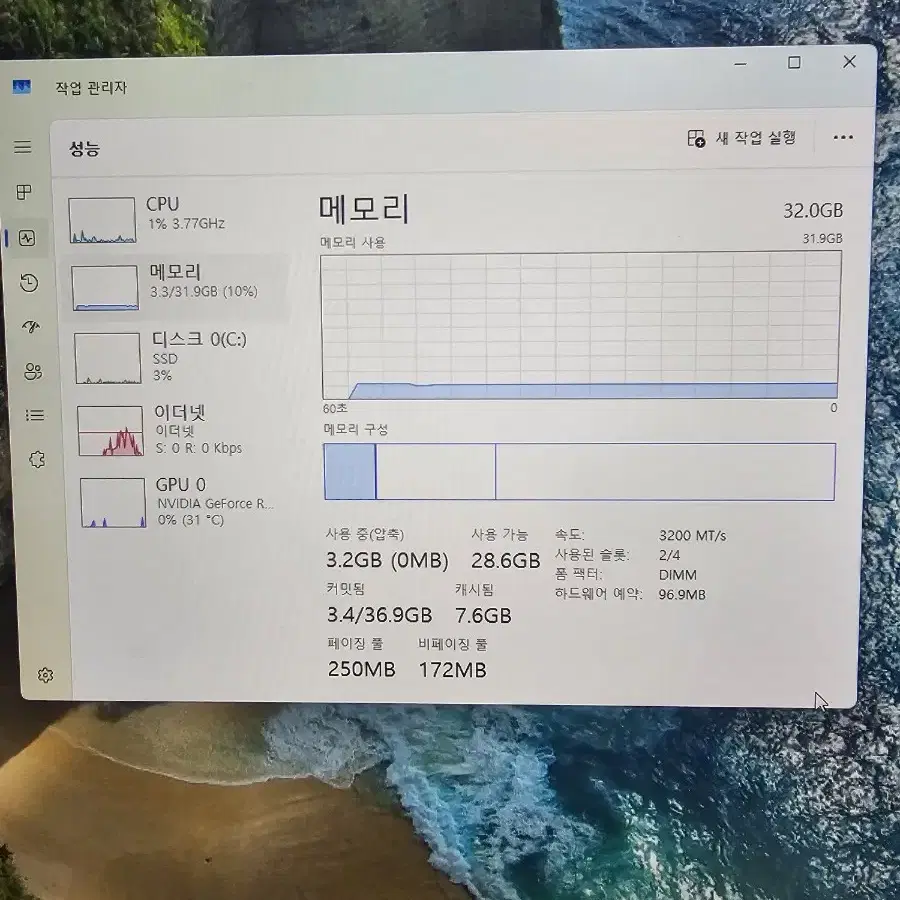The image size is (900, 900).
Task: Click the 3.4/36.9GB committed value
Action: (x=379, y=615)
